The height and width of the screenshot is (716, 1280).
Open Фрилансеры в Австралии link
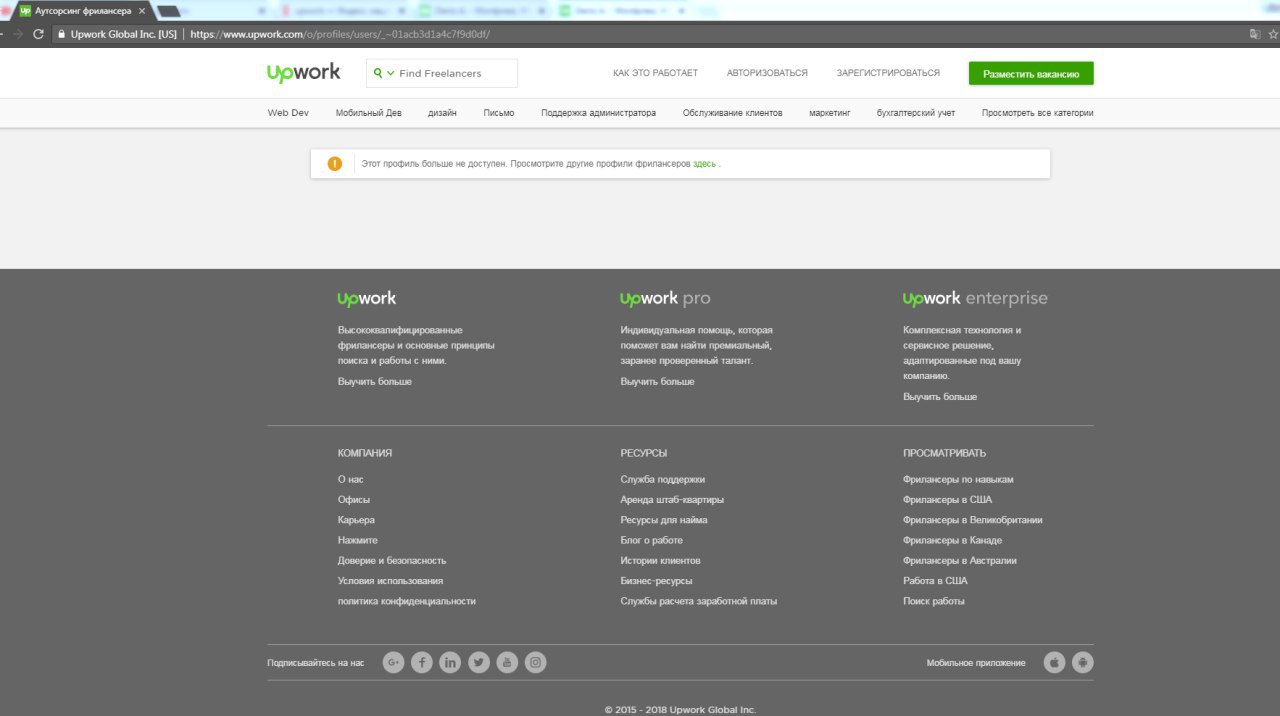959,560
